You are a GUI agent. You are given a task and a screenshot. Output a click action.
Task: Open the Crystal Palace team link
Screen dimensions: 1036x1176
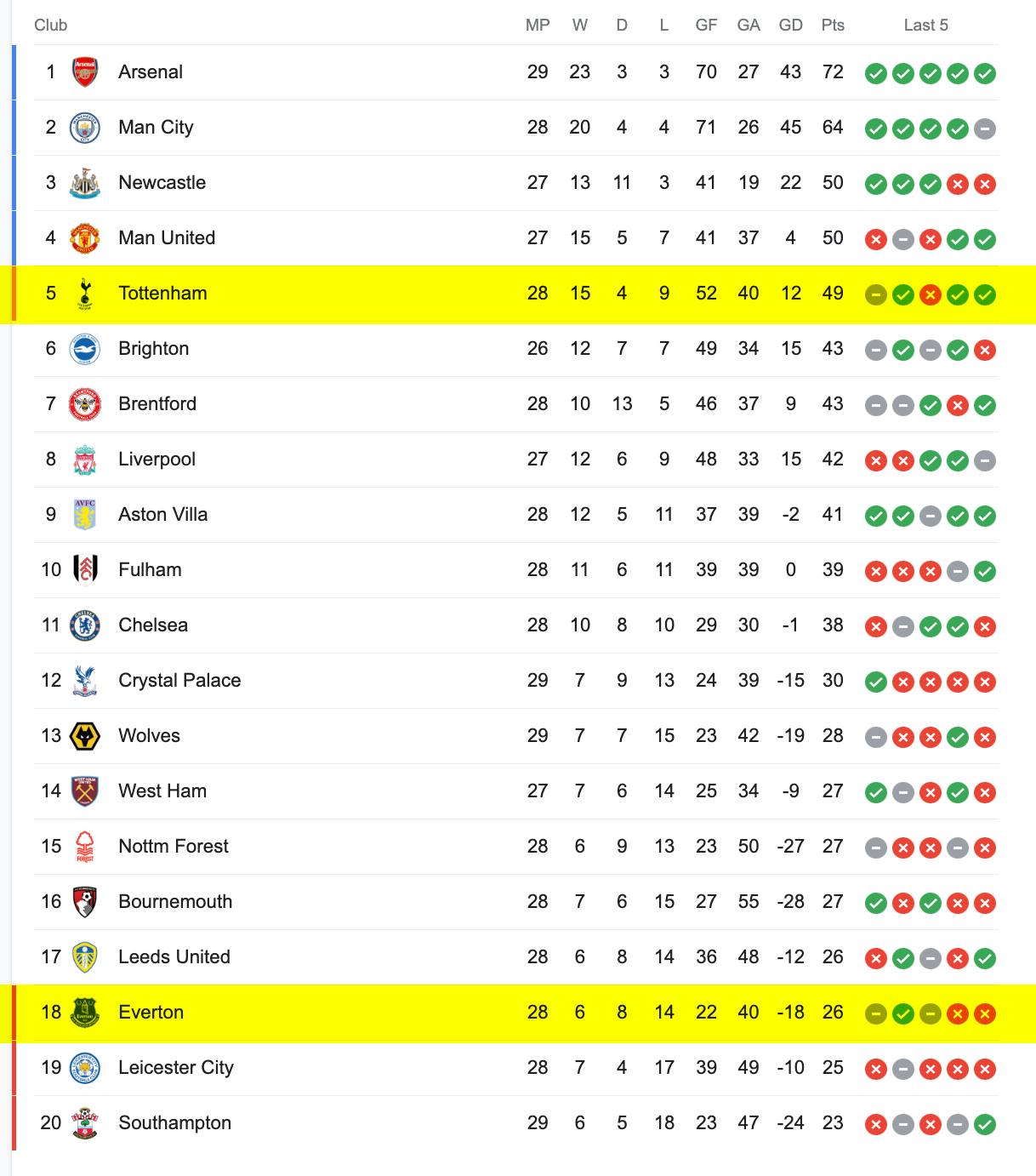coord(179,680)
